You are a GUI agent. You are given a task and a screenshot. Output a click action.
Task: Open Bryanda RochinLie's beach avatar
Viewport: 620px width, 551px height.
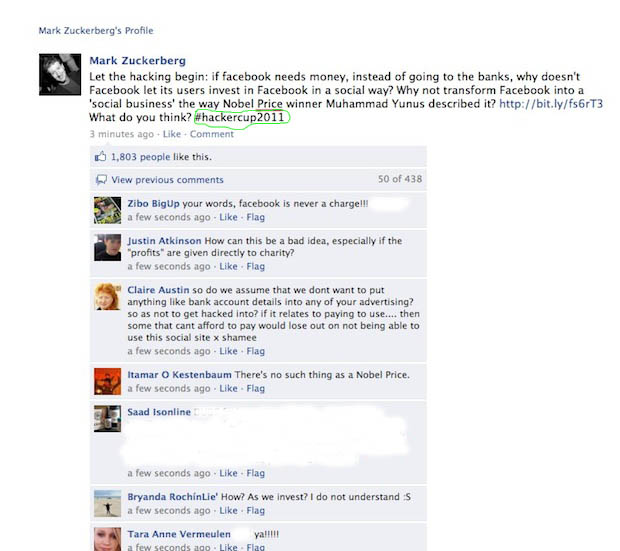tap(108, 504)
